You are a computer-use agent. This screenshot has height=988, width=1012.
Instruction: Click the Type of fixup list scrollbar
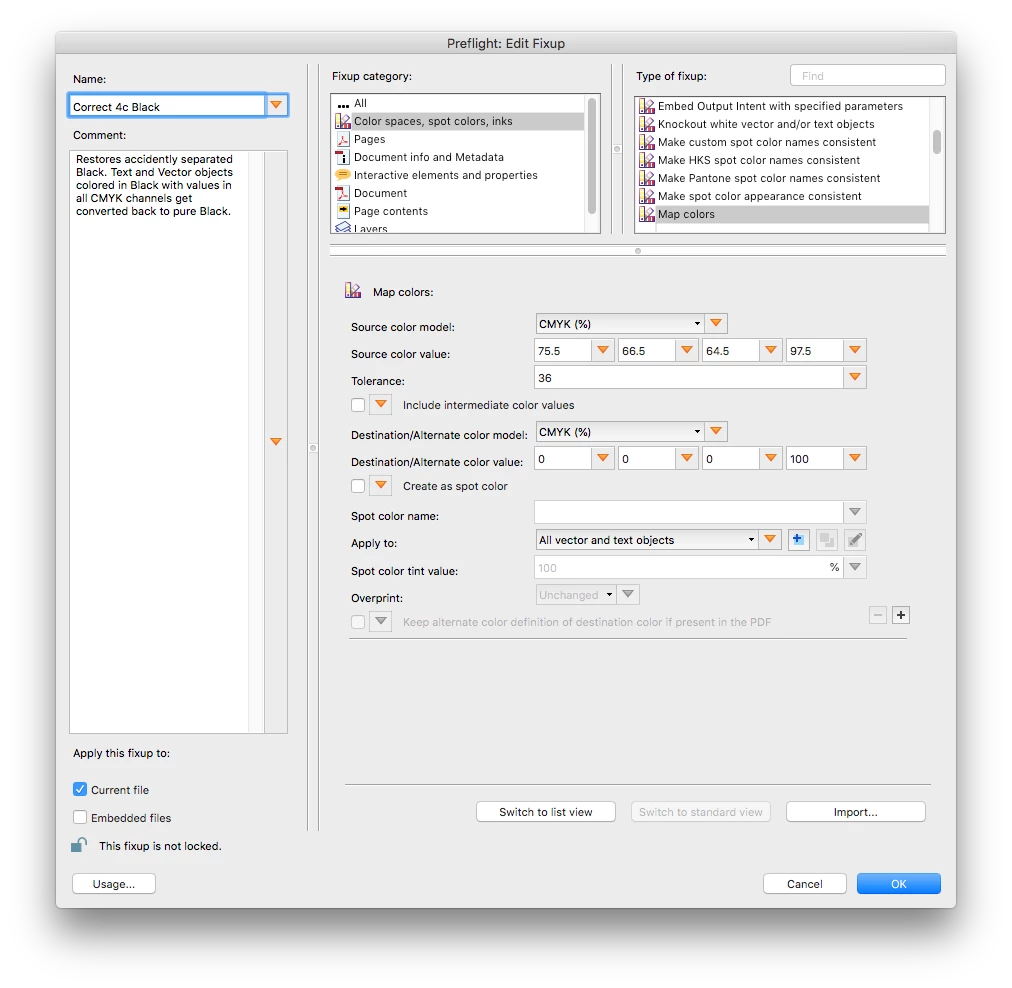[936, 142]
